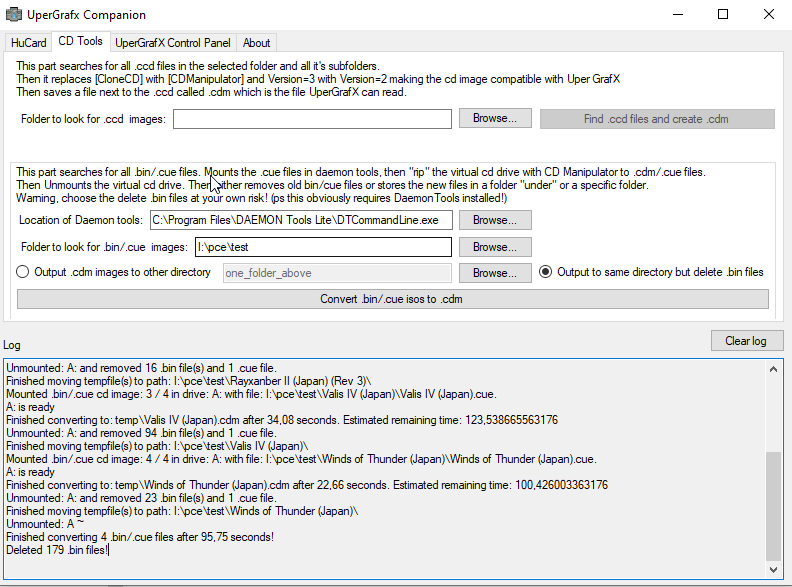Click log line 'Unmounted: A ~'
Image resolution: width=792 pixels, height=587 pixels.
click(45, 524)
